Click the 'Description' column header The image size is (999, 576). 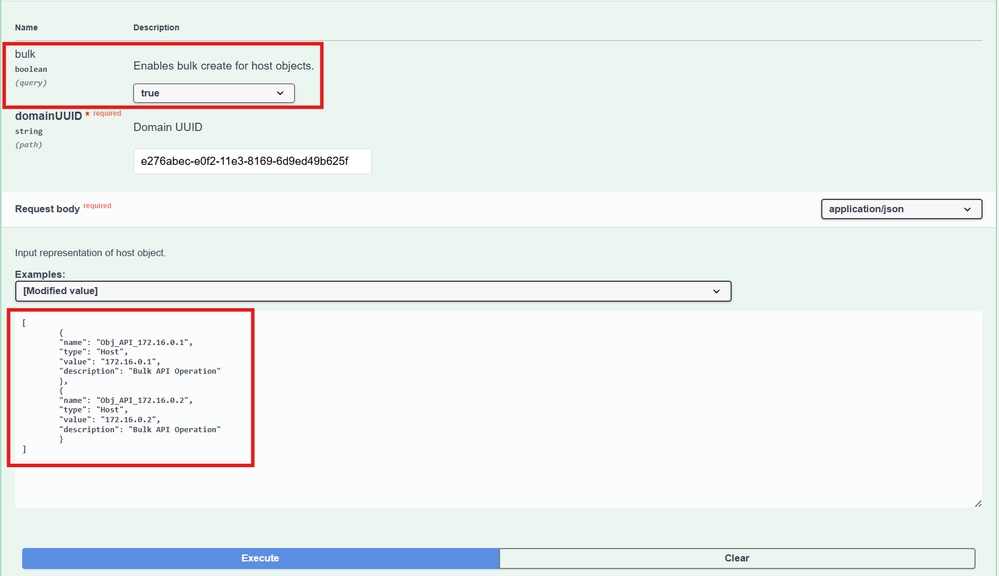(x=156, y=27)
